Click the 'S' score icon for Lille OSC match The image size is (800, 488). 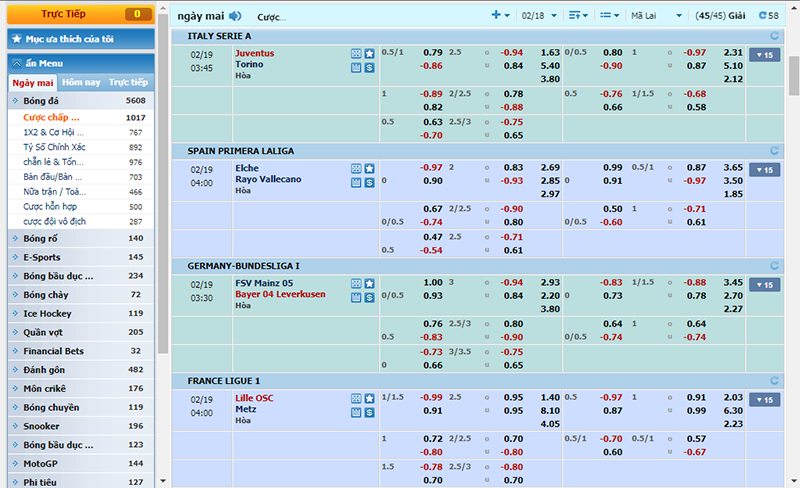[x=369, y=413]
